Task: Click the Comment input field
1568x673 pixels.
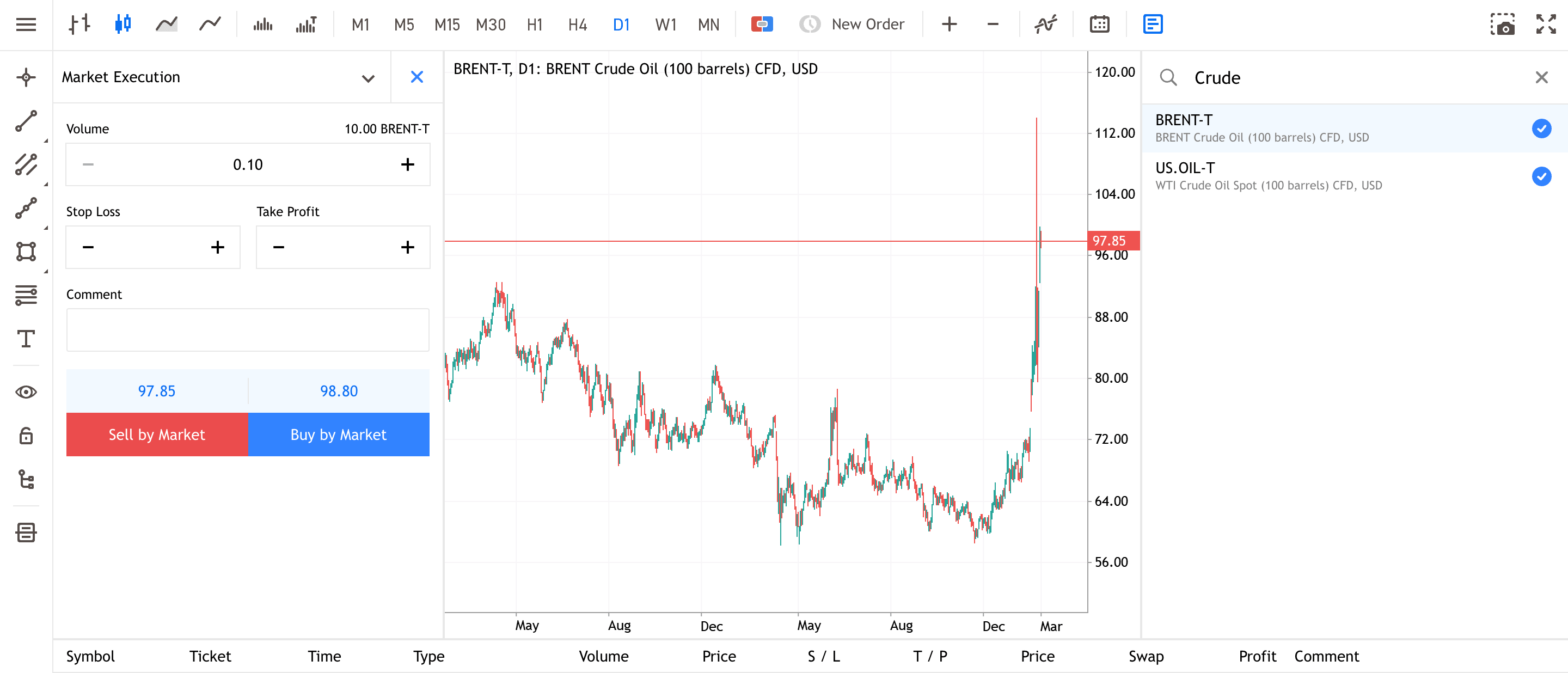Action: point(248,330)
